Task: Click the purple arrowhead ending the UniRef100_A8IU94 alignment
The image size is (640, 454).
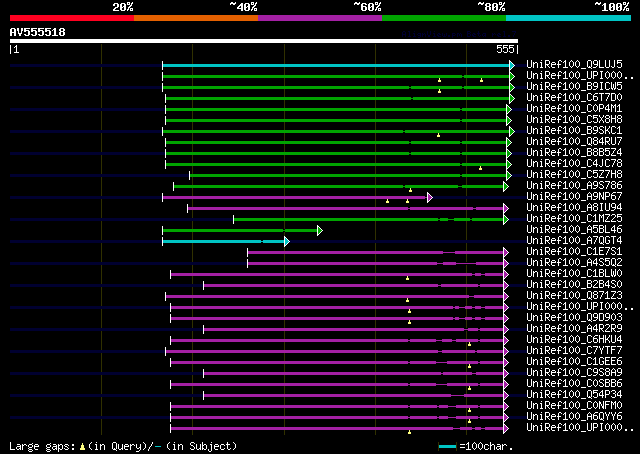Action: pos(506,209)
